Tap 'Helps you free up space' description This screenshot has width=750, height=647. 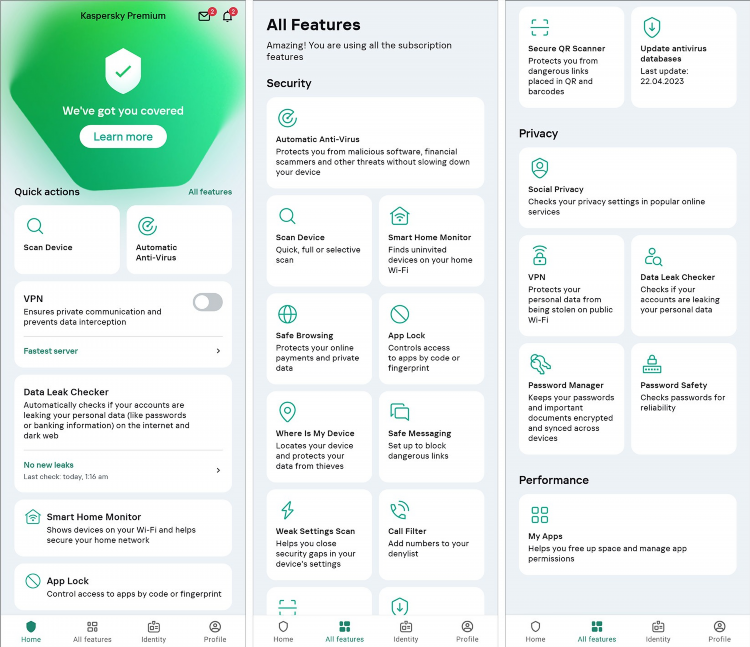click(x=607, y=554)
